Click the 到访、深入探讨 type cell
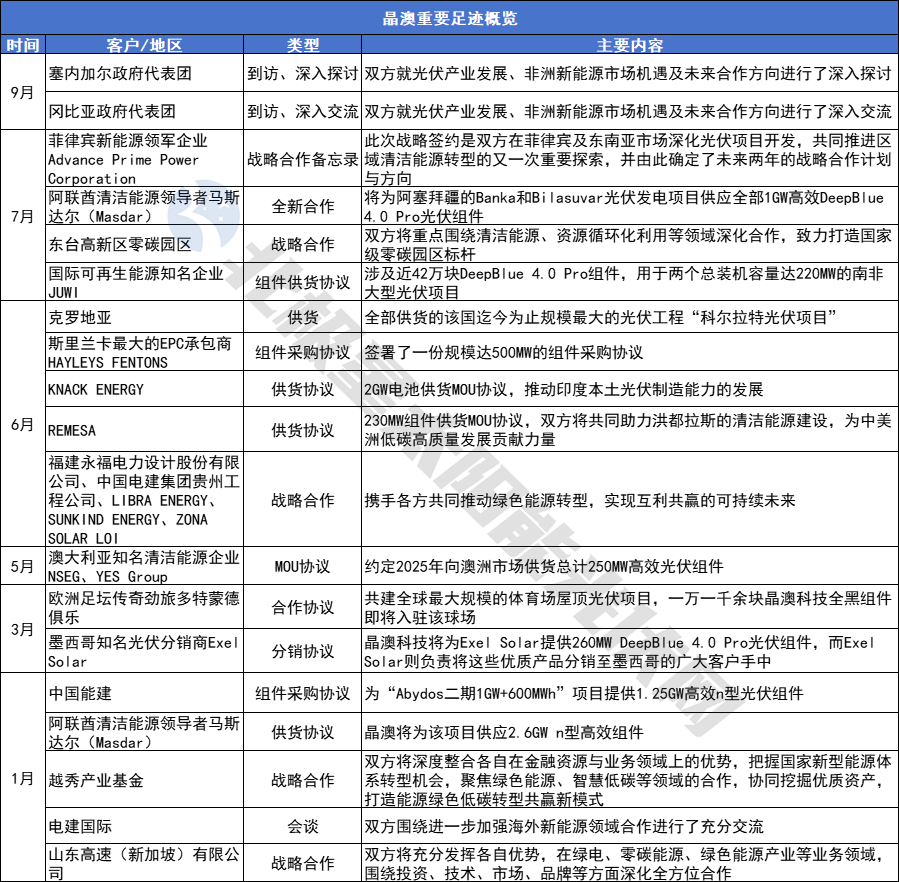 303,73
